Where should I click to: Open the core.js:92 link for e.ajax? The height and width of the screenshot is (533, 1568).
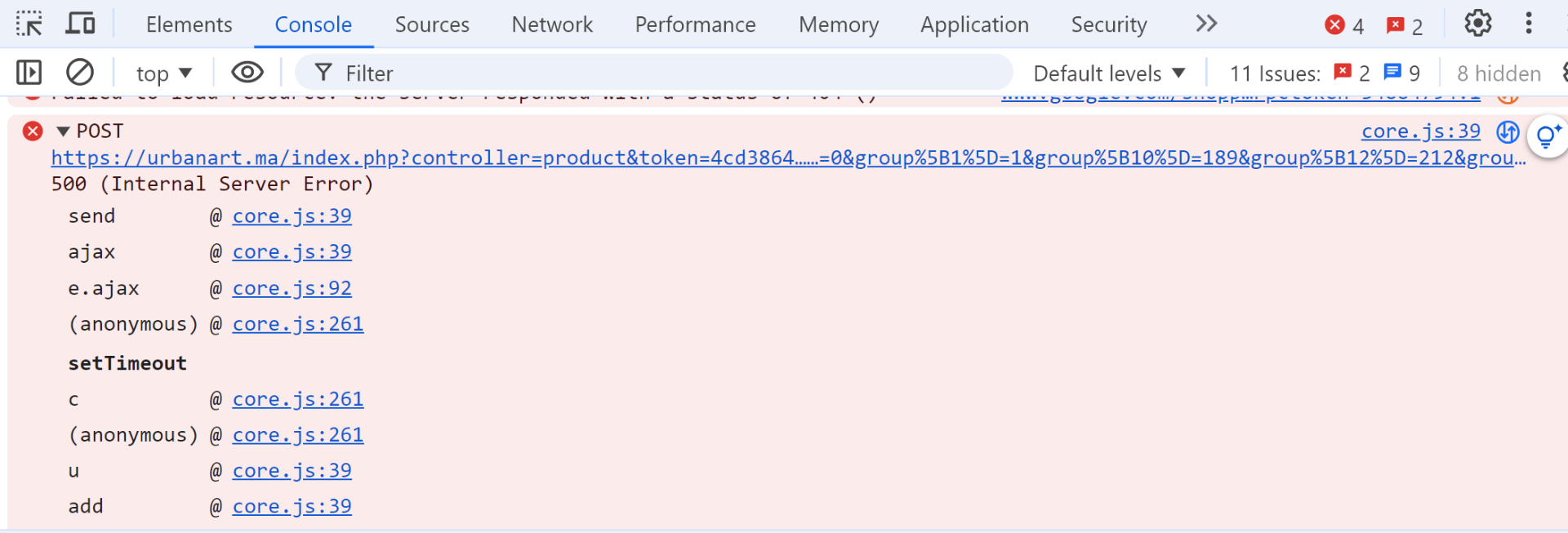(292, 288)
